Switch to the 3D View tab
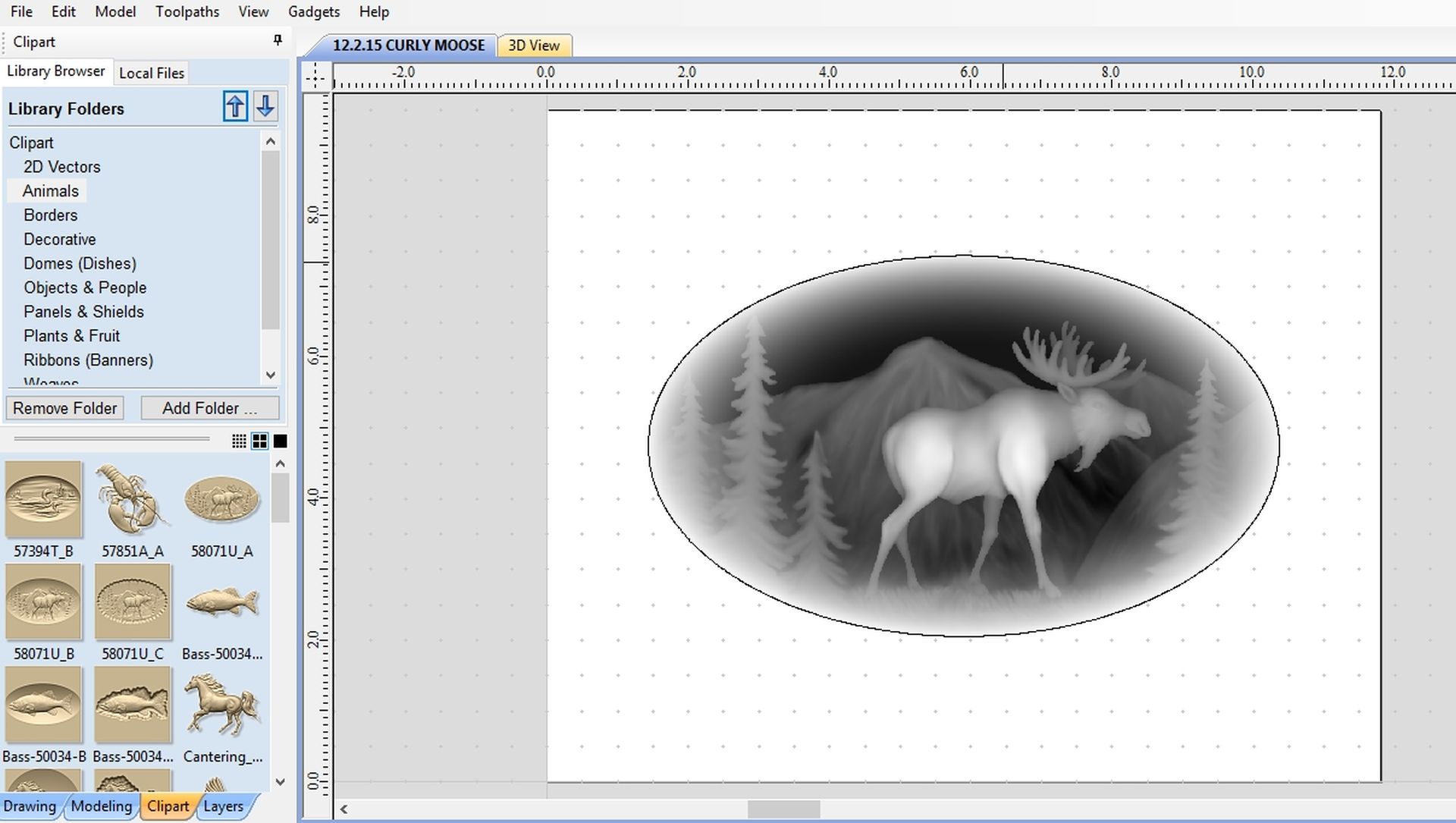The width and height of the screenshot is (1456, 823). tap(534, 46)
